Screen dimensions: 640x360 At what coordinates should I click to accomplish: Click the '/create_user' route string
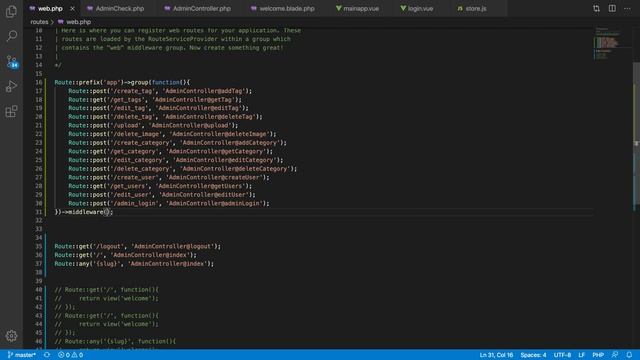pos(135,178)
